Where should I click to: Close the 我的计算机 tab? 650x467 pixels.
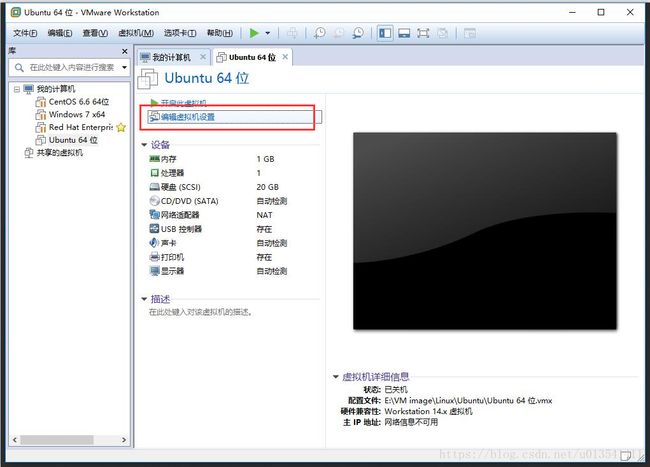click(203, 57)
